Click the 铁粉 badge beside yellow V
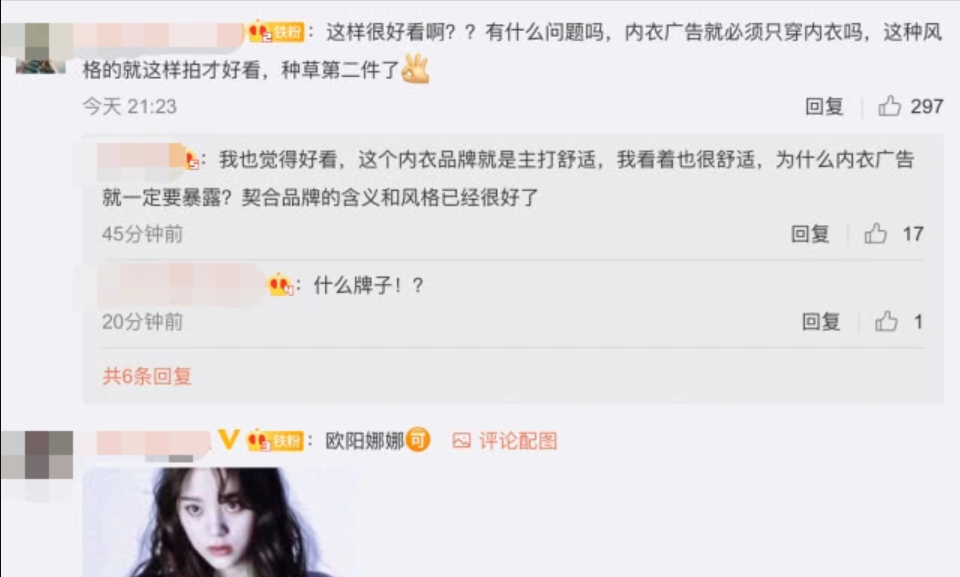The height and width of the screenshot is (577, 960). 275,440
